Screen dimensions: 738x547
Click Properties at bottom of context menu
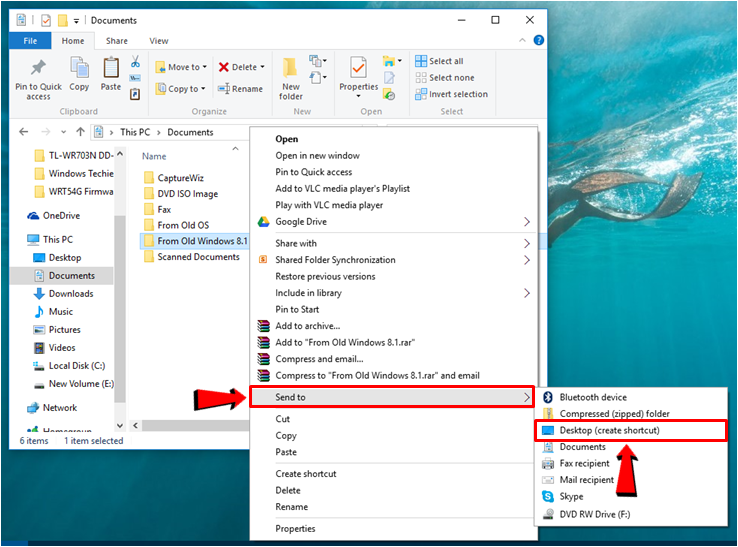coord(295,529)
